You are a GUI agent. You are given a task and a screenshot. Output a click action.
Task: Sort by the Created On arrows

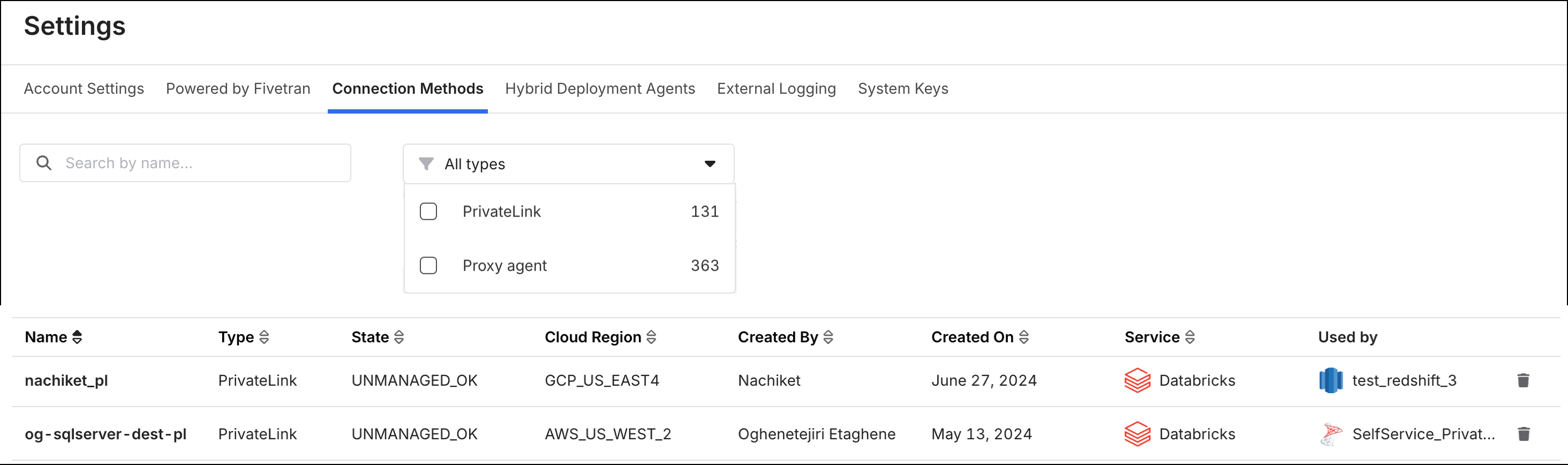(x=1023, y=337)
